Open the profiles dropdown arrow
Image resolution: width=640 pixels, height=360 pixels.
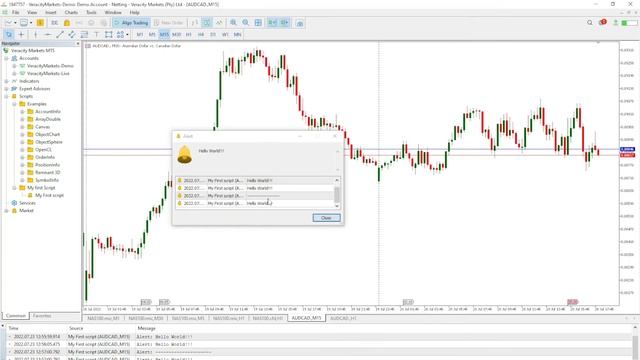(31, 23)
